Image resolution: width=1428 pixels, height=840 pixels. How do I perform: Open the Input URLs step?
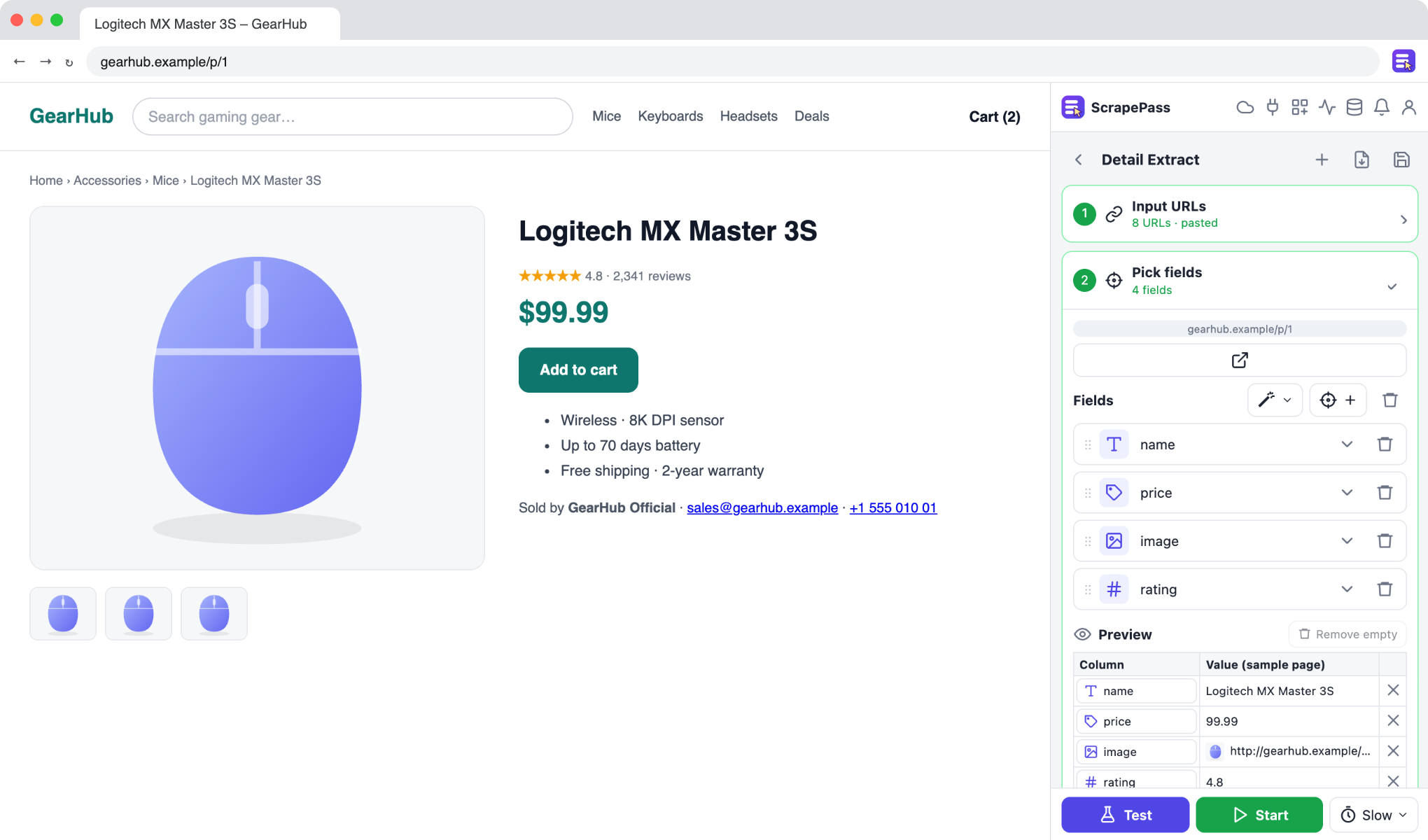(x=1240, y=213)
